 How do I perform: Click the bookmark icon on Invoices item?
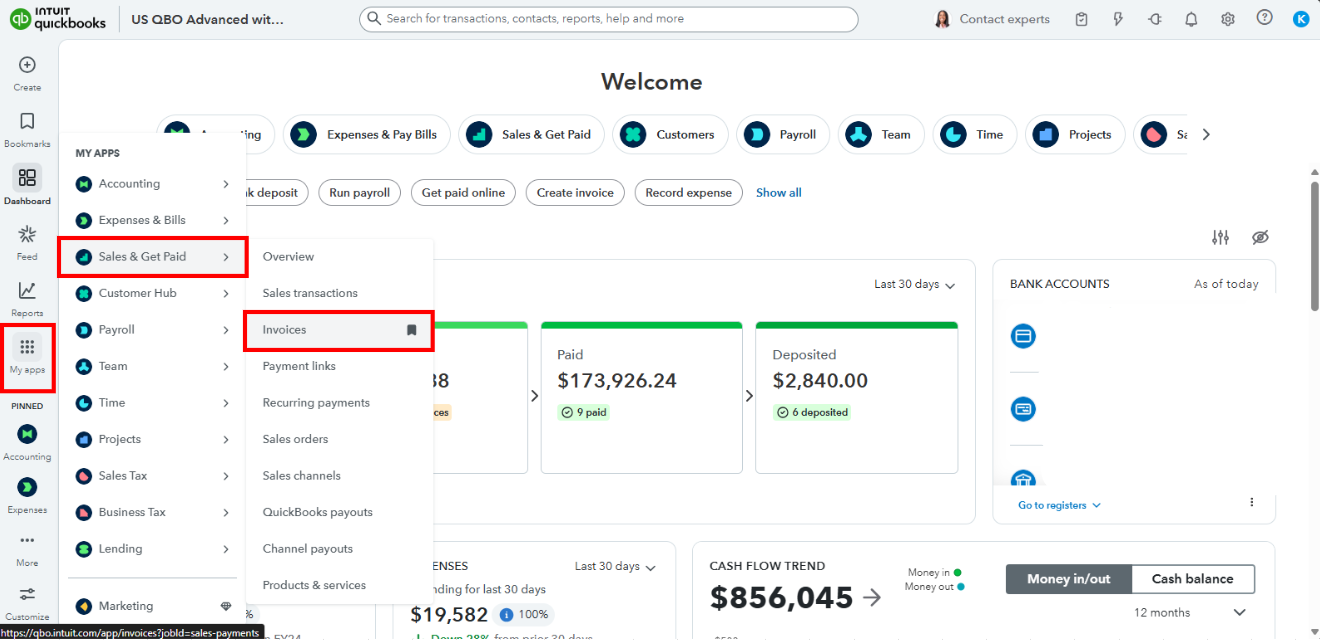[x=411, y=330]
